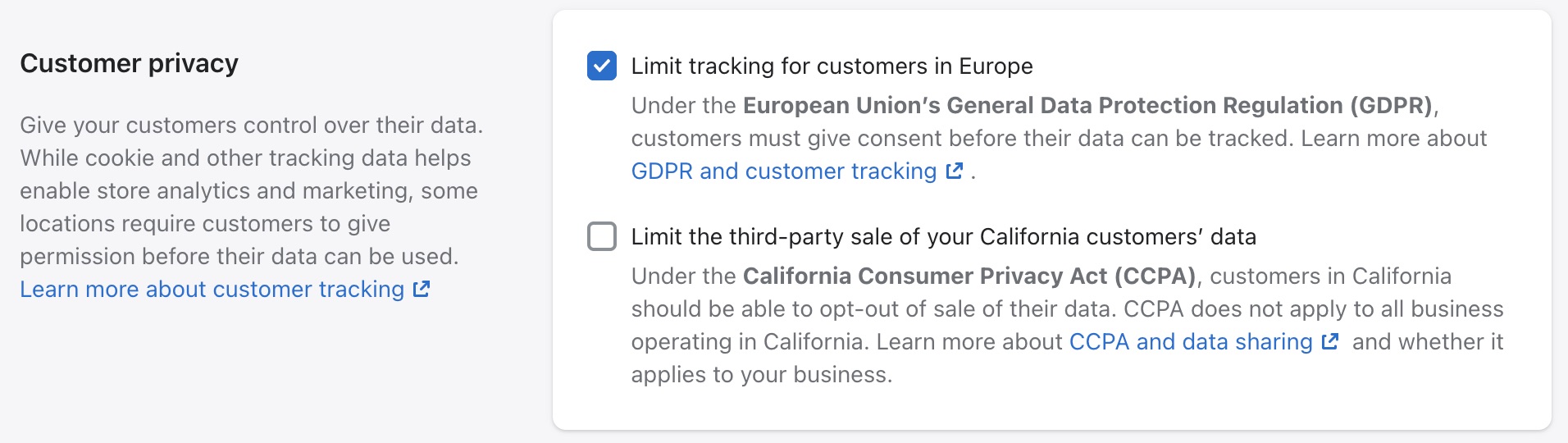This screenshot has width=1568, height=443.
Task: Click the external-link icon beside GDPR link
Action: 954,171
